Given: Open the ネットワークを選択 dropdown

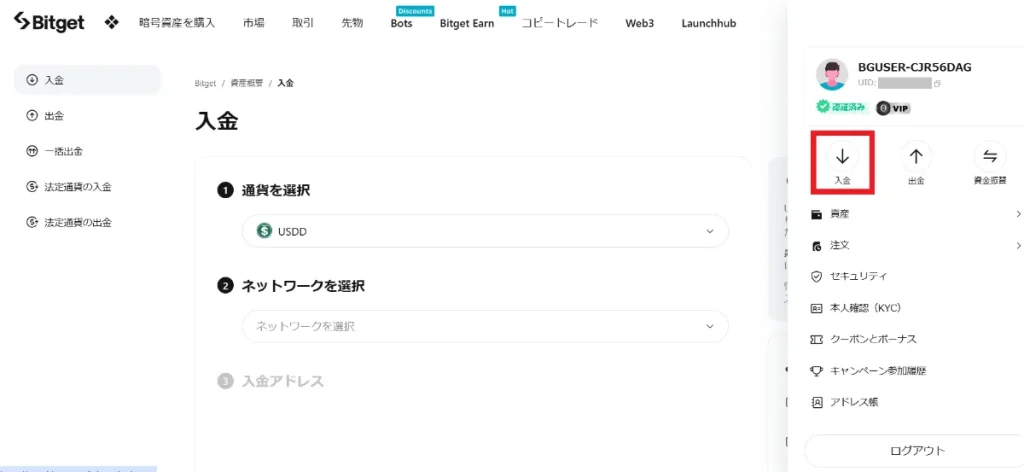Looking at the screenshot, I should point(485,326).
